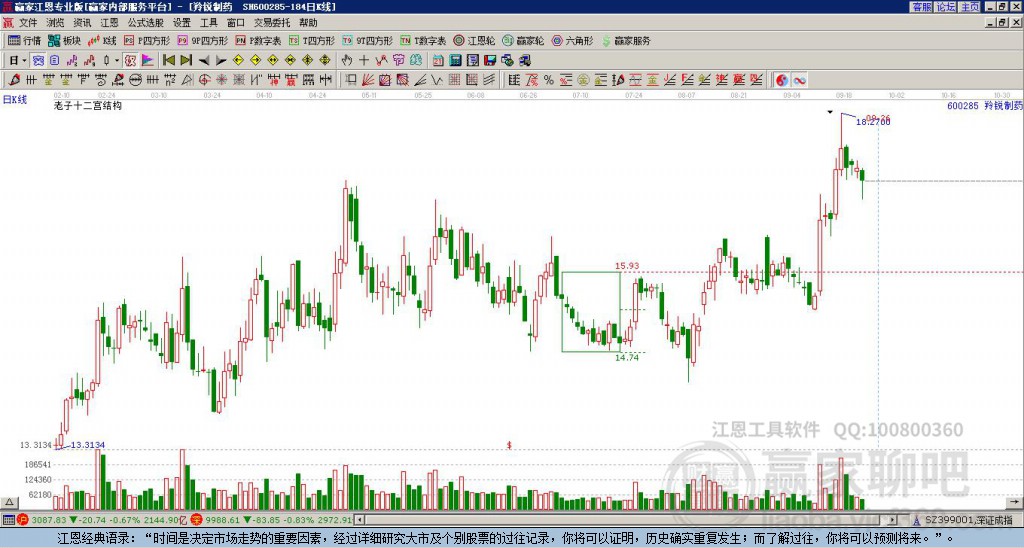Click the save floppy disk icon

(x=490, y=61)
